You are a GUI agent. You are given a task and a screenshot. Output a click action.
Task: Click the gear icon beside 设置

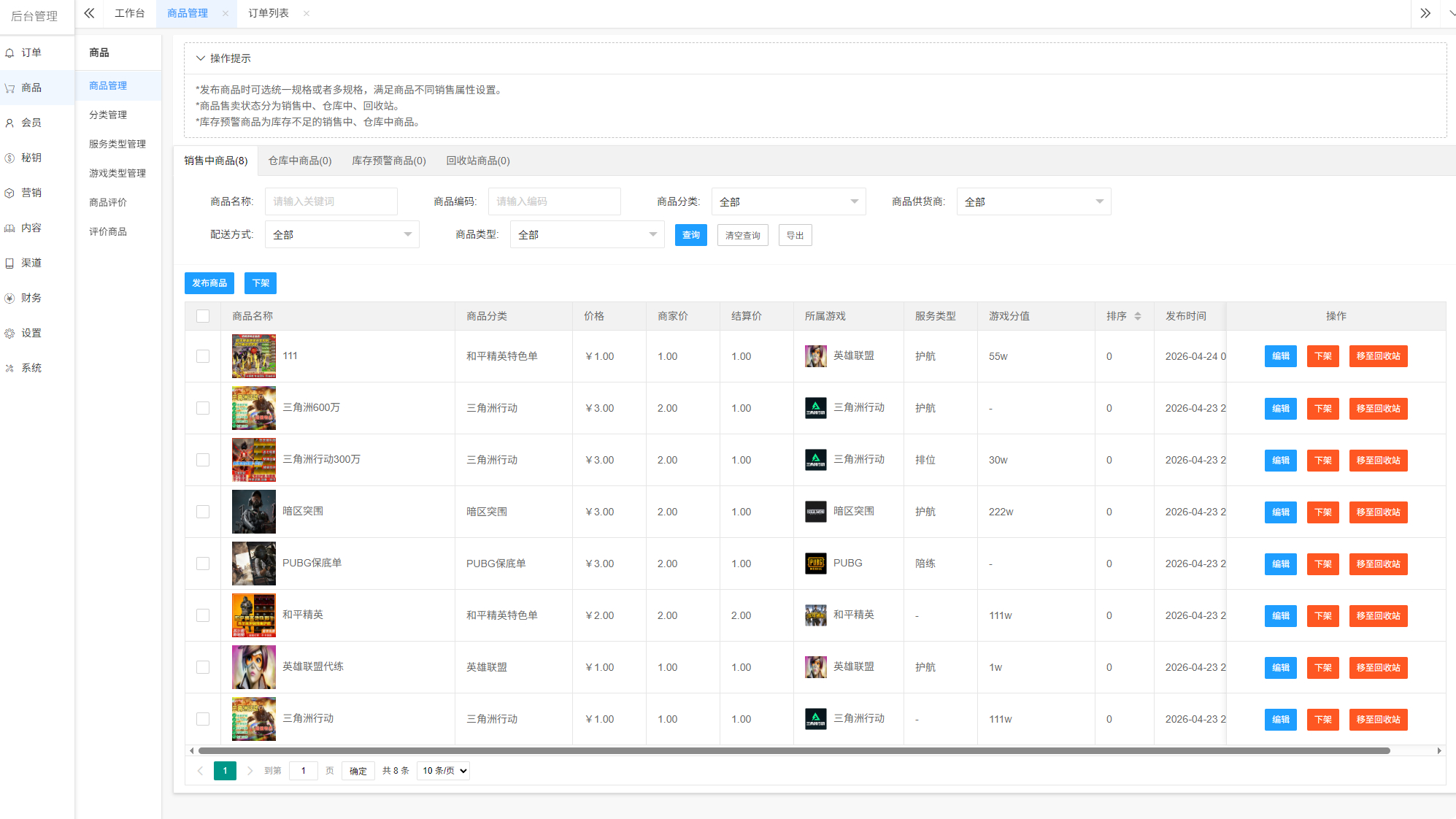tap(9, 333)
